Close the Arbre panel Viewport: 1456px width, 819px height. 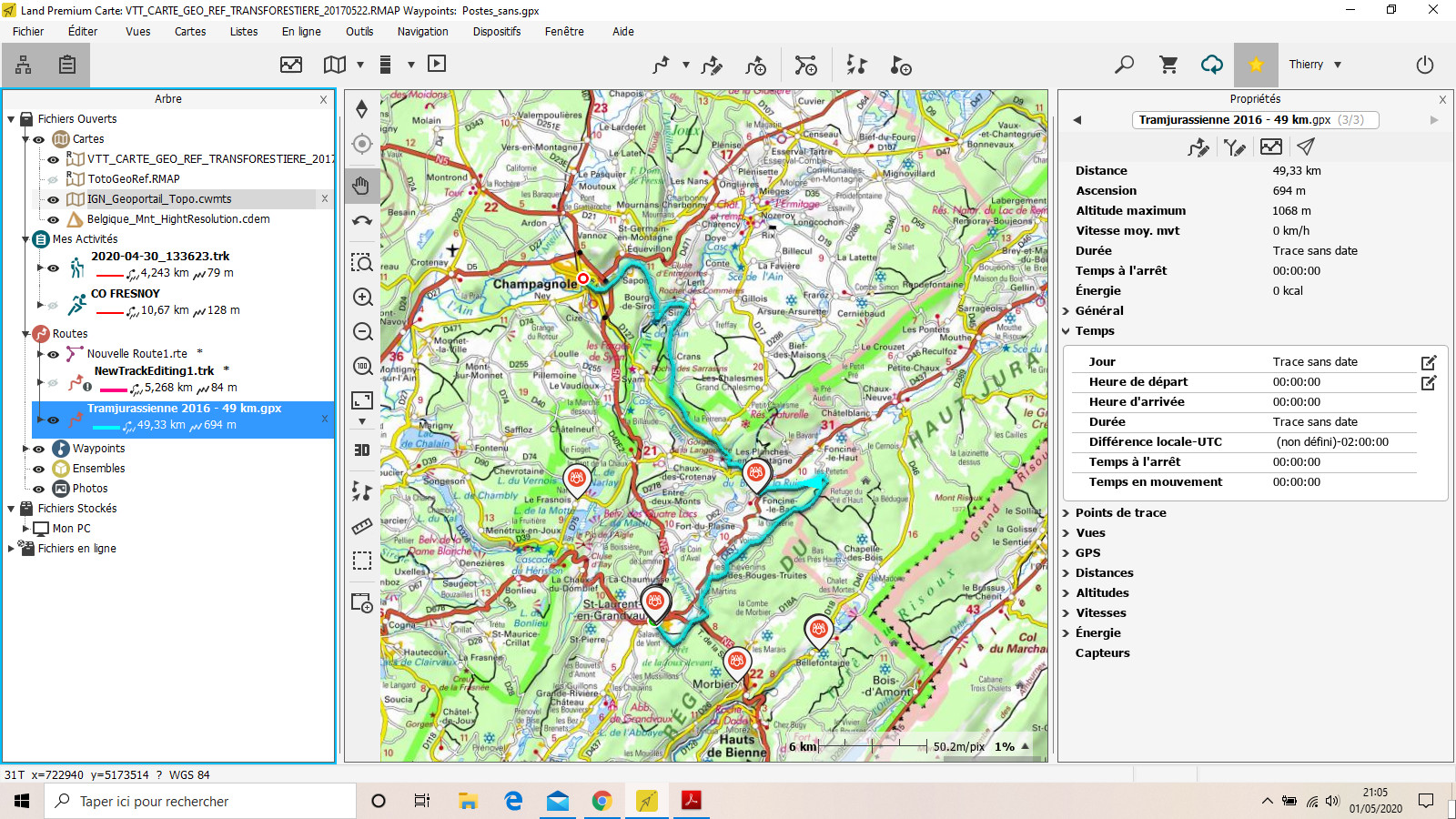pos(323,99)
